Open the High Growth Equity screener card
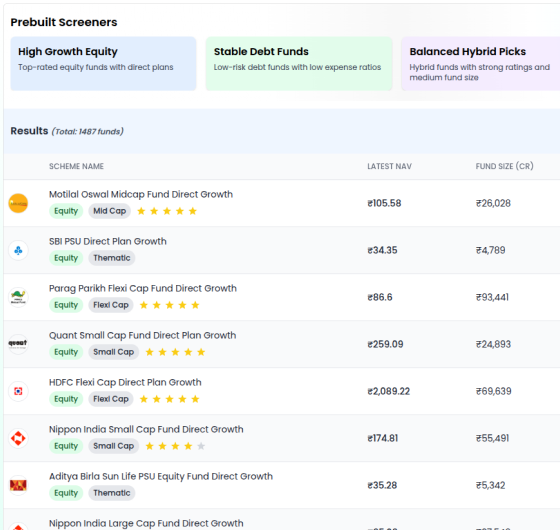This screenshot has width=560, height=530. [103, 64]
